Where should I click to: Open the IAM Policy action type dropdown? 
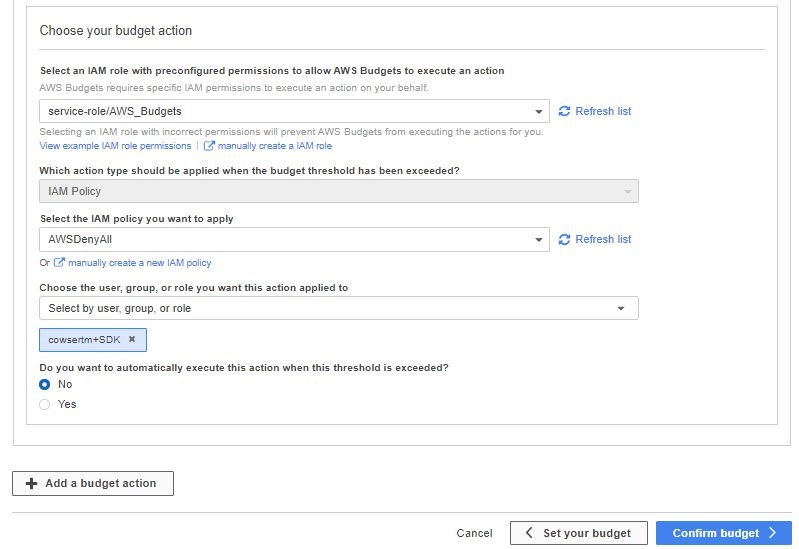click(338, 191)
